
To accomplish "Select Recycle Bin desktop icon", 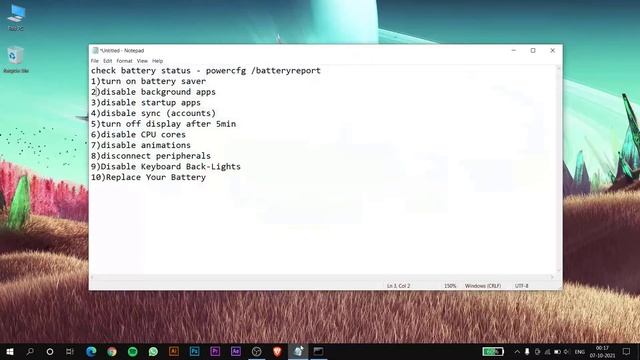I will pos(16,60).
